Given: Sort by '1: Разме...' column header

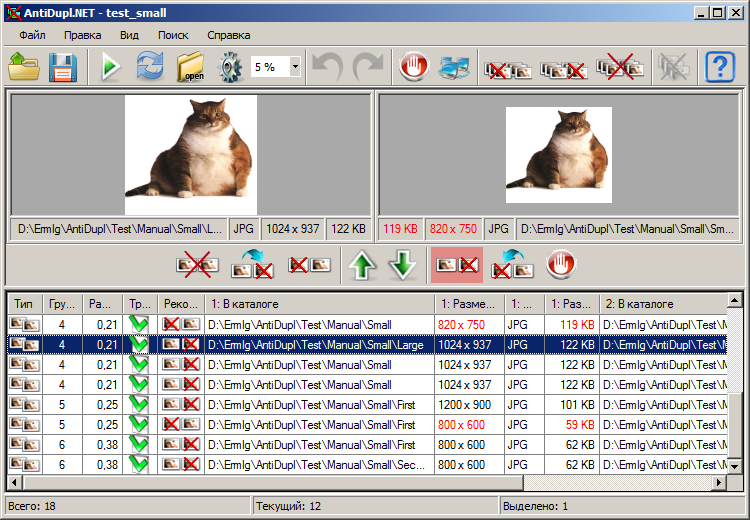Looking at the screenshot, I should pos(469,304).
